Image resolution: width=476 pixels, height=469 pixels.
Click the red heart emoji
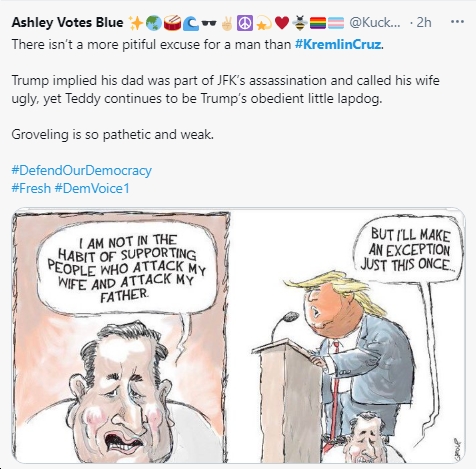click(x=282, y=23)
